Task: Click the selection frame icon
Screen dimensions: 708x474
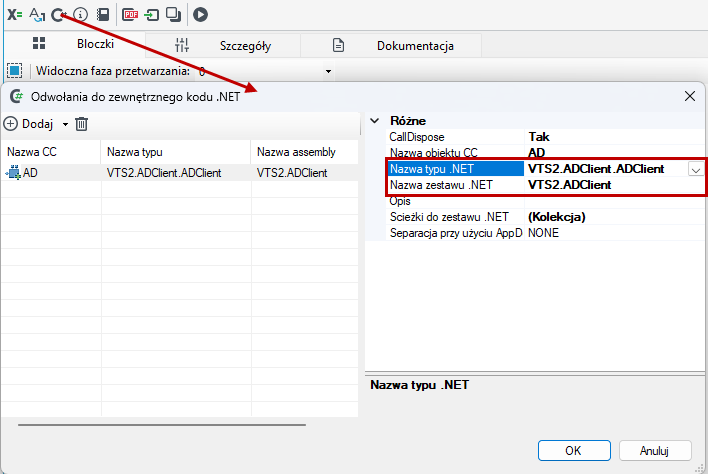Action: click(14, 71)
